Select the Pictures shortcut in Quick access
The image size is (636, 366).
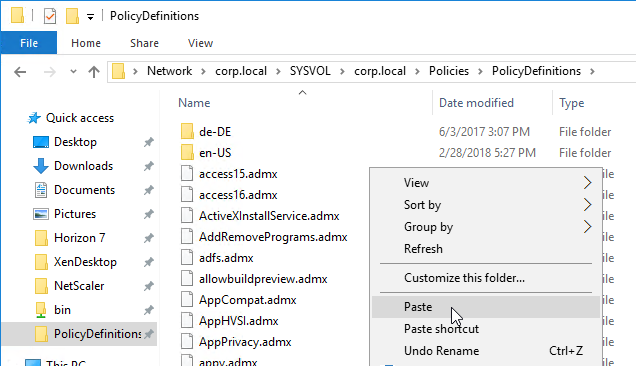(x=75, y=214)
